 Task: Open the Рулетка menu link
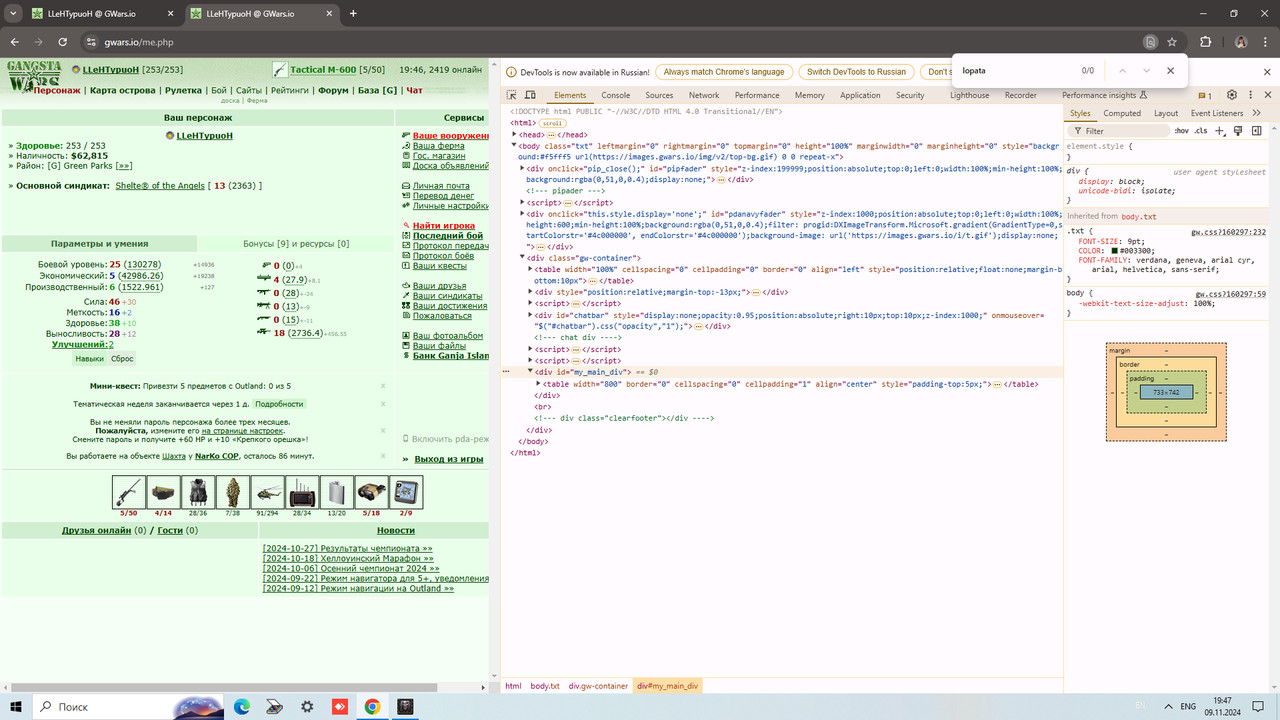pyautogui.click(x=183, y=90)
